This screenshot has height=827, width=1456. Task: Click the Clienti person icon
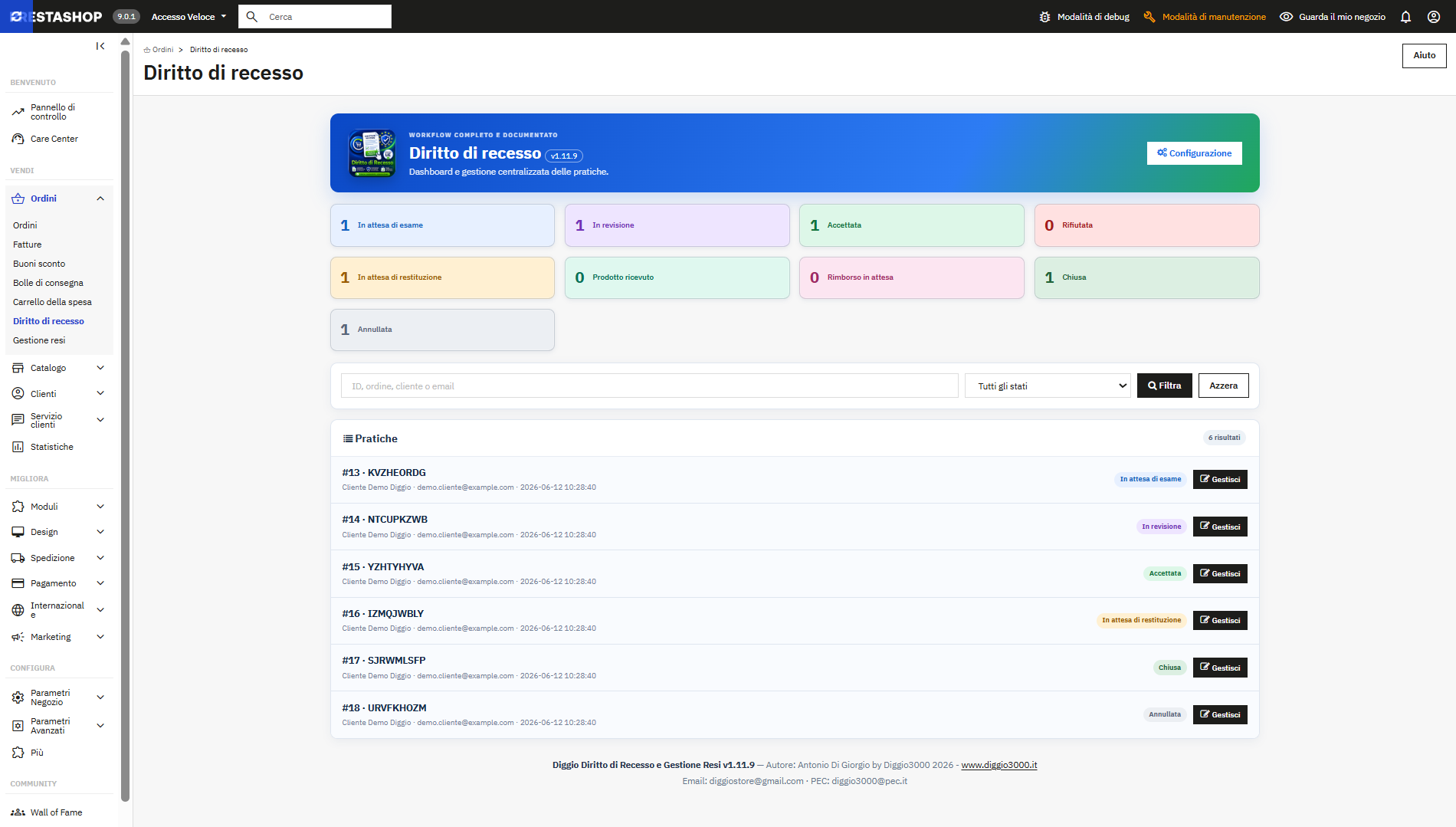pos(18,393)
